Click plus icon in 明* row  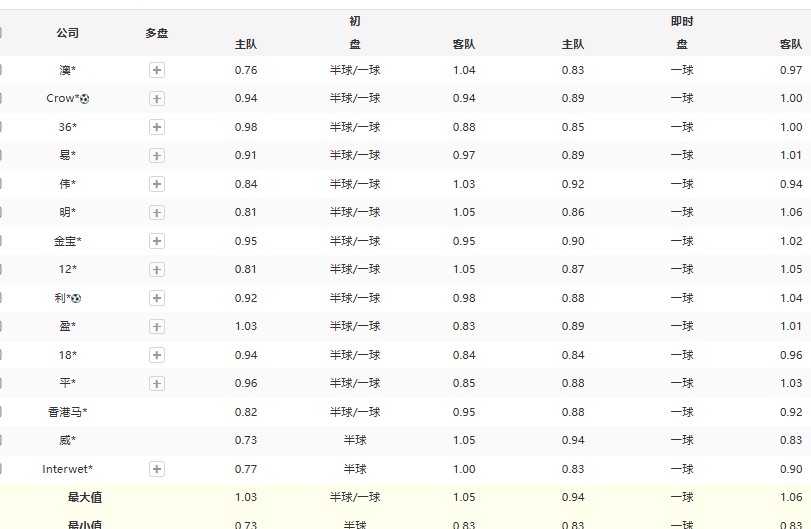(157, 212)
